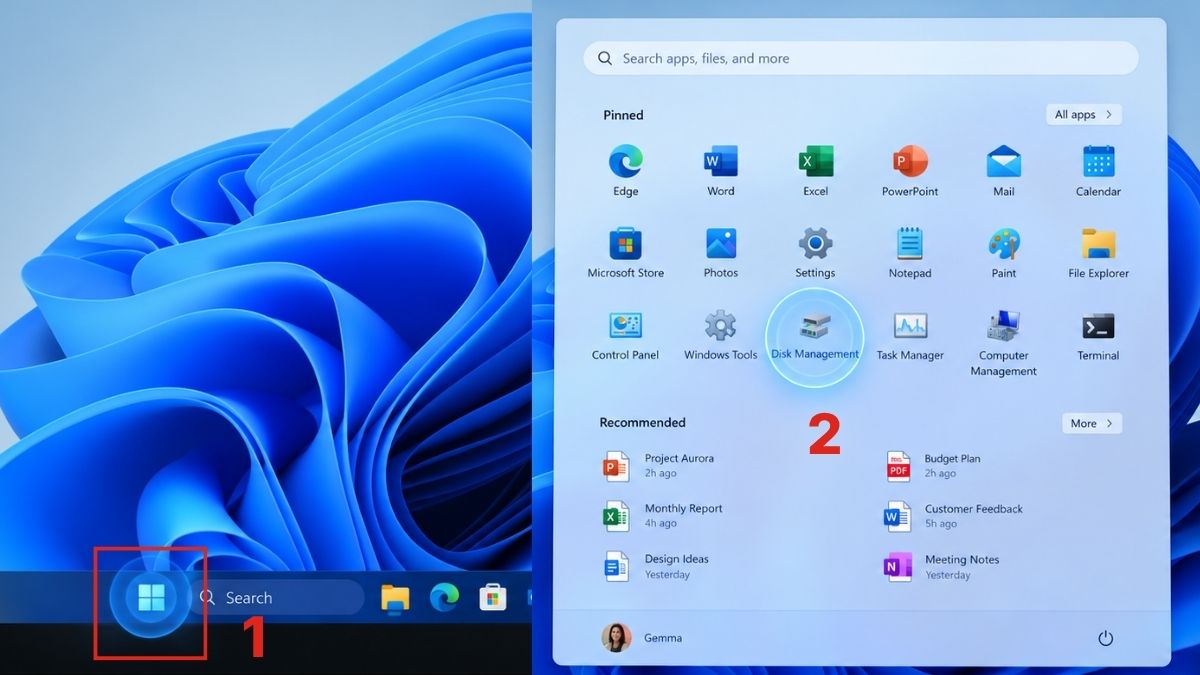Launch the PowerPoint pinned app
Viewport: 1200px width, 675px height.
pyautogui.click(x=910, y=170)
